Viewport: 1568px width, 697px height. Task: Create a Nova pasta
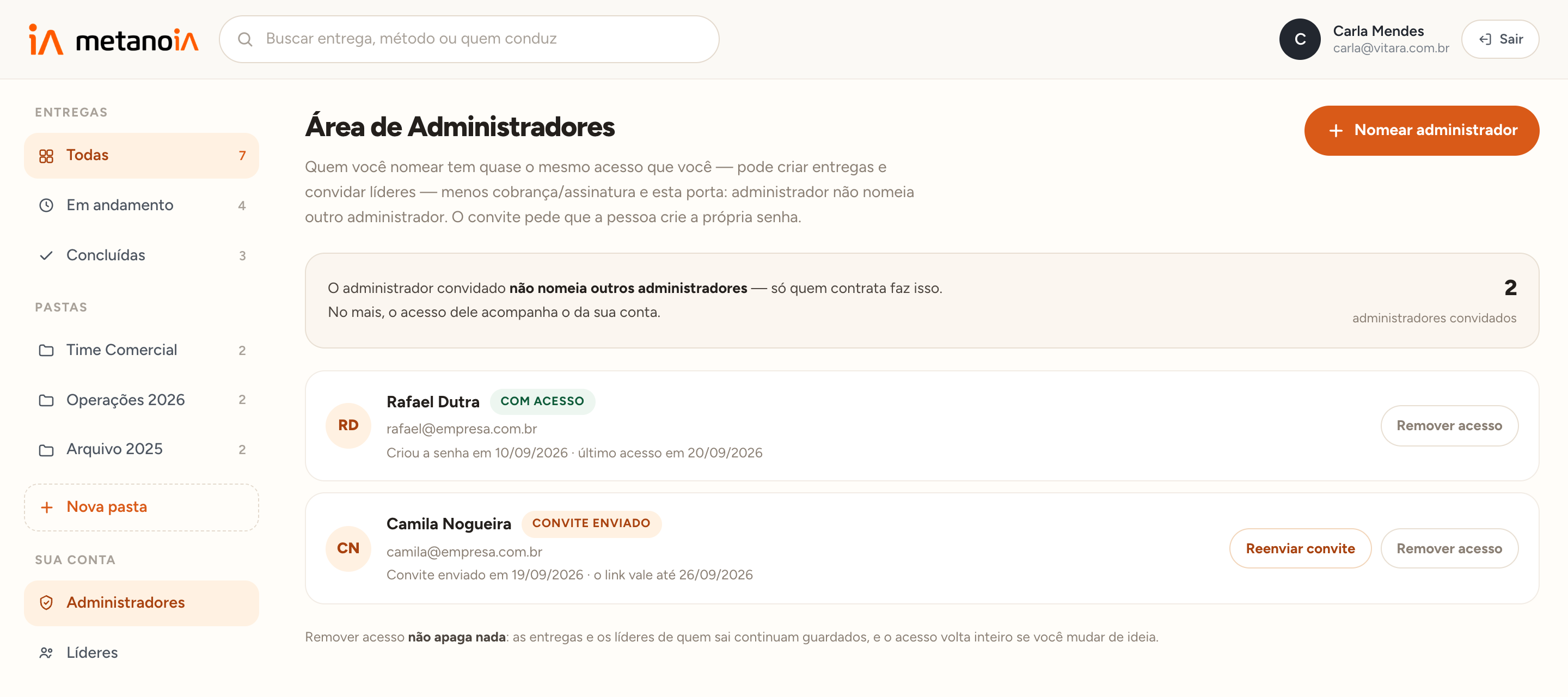[141, 508]
